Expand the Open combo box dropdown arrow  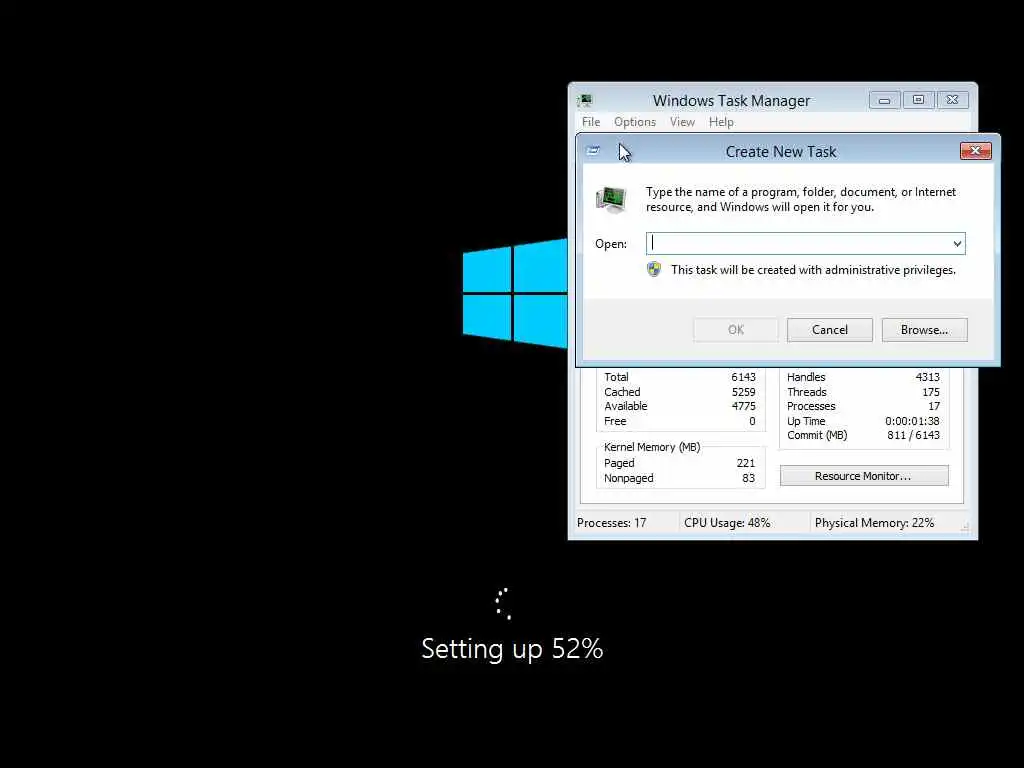pos(957,244)
